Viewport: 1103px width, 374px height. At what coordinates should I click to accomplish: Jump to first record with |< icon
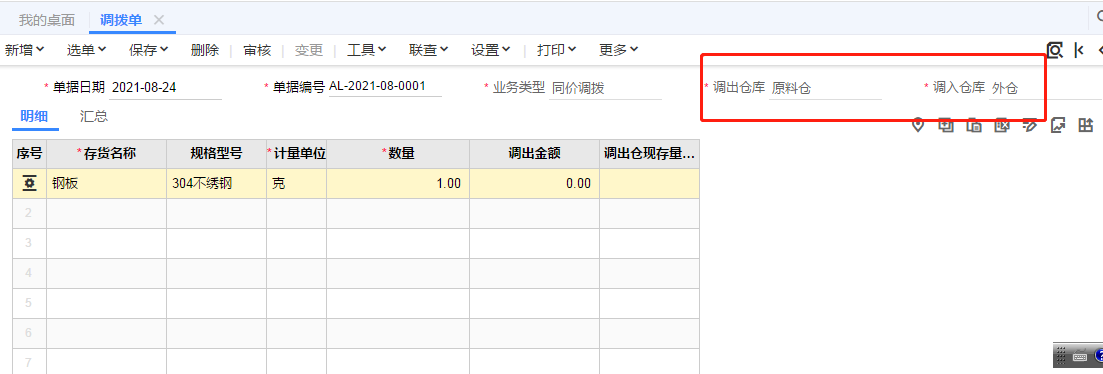point(1078,50)
